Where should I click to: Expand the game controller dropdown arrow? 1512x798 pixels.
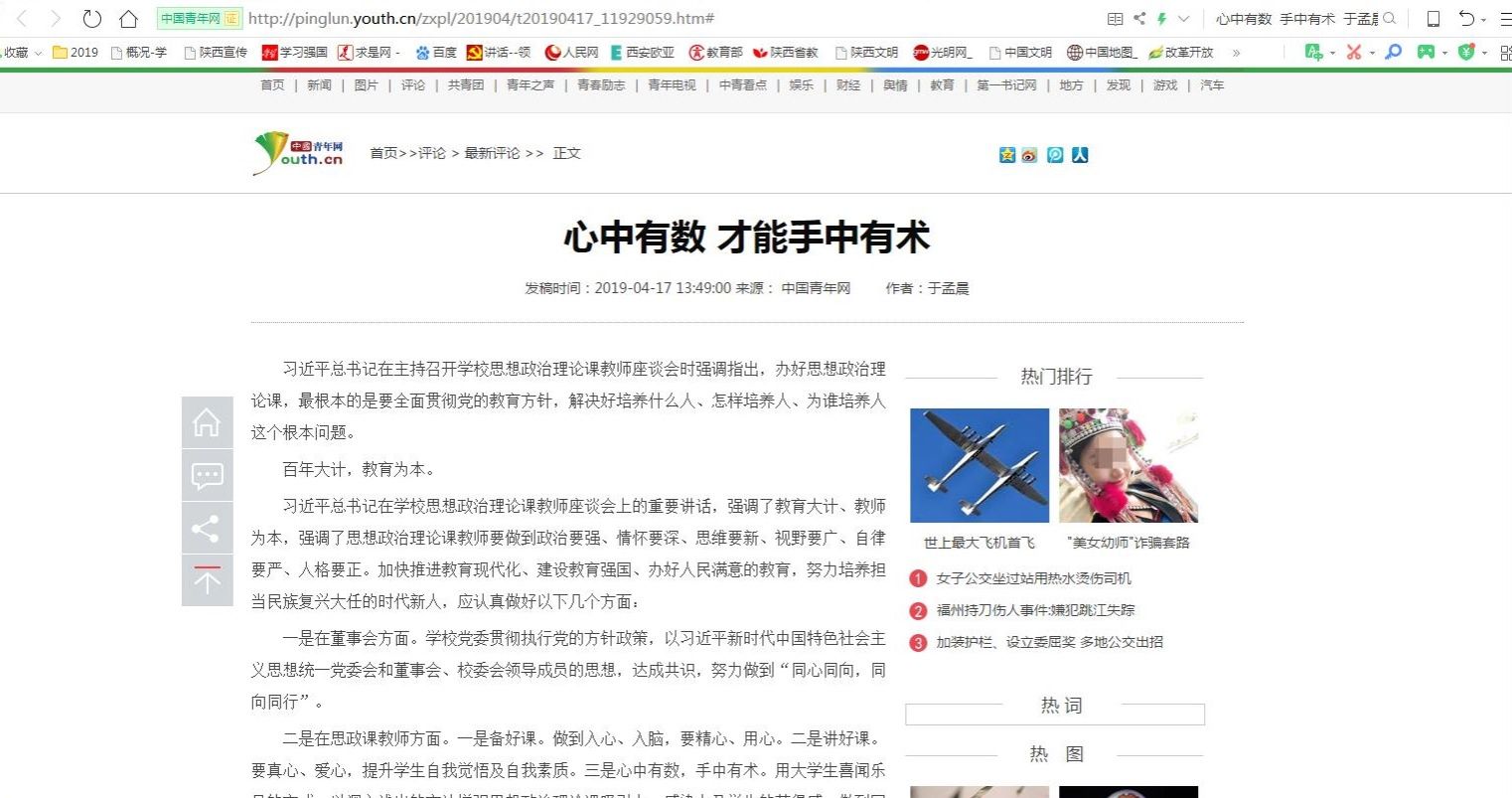tap(1444, 53)
